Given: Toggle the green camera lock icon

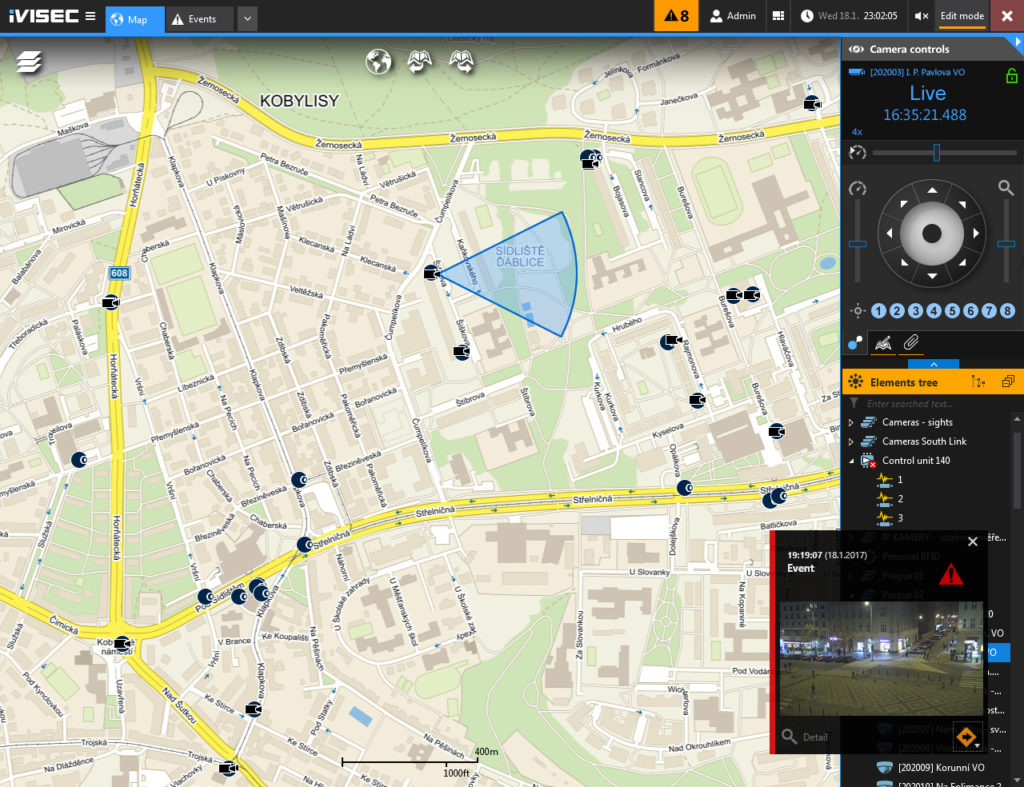Looking at the screenshot, I should click(x=1011, y=76).
